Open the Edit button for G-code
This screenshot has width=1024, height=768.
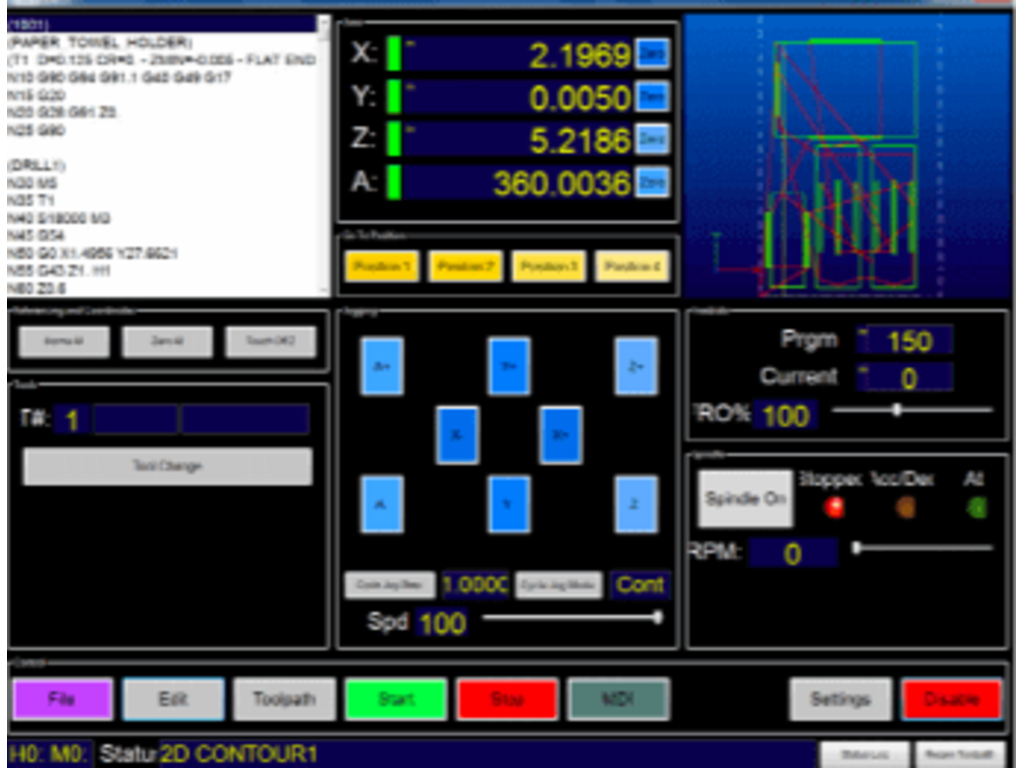pos(174,699)
